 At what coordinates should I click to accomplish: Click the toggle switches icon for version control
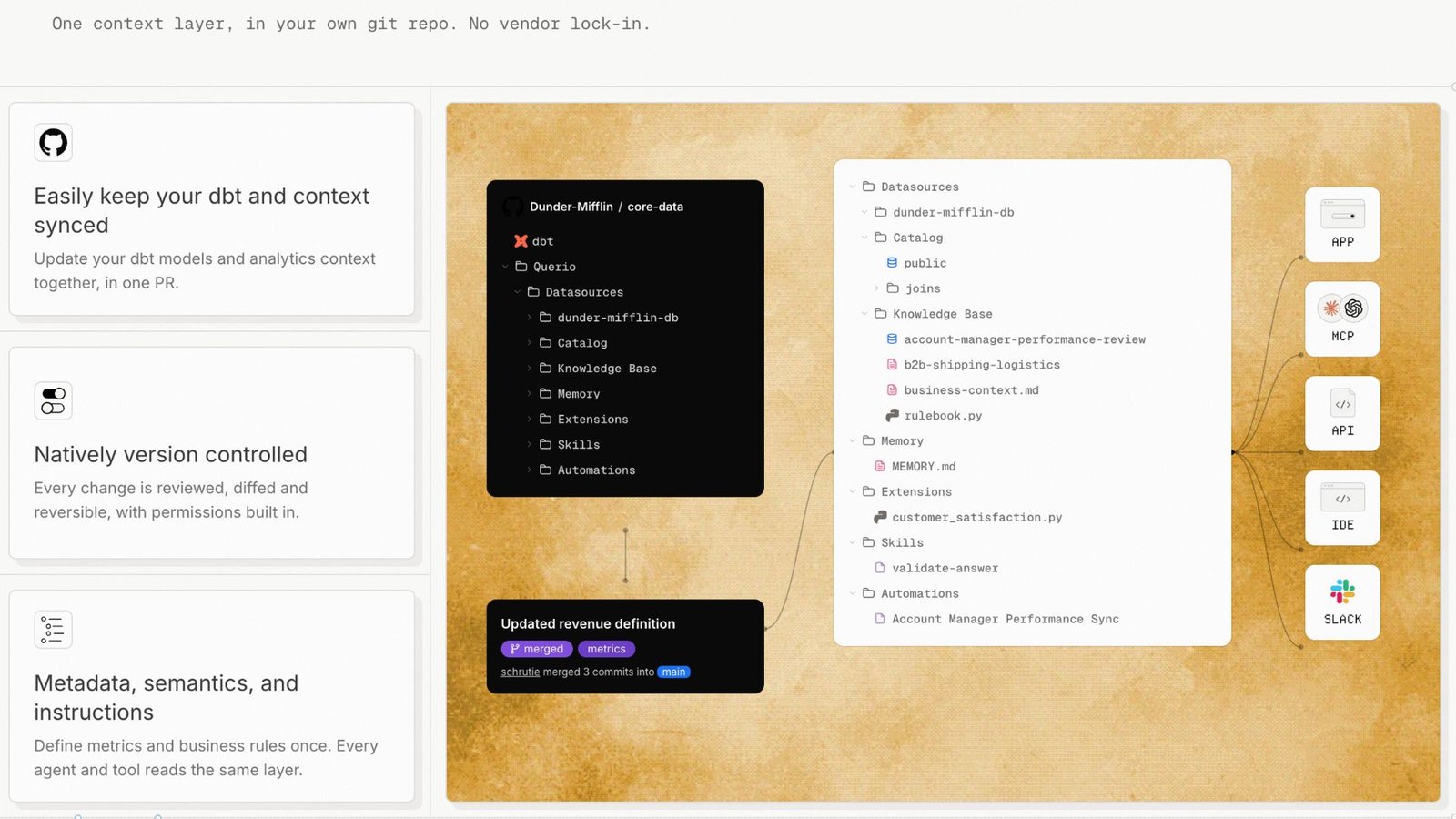click(53, 400)
